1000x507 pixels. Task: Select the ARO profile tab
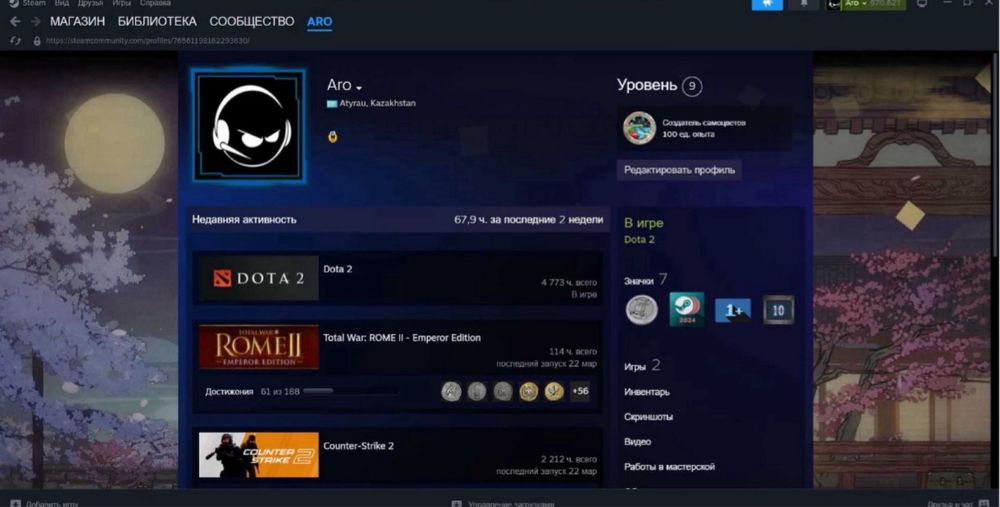click(x=320, y=22)
